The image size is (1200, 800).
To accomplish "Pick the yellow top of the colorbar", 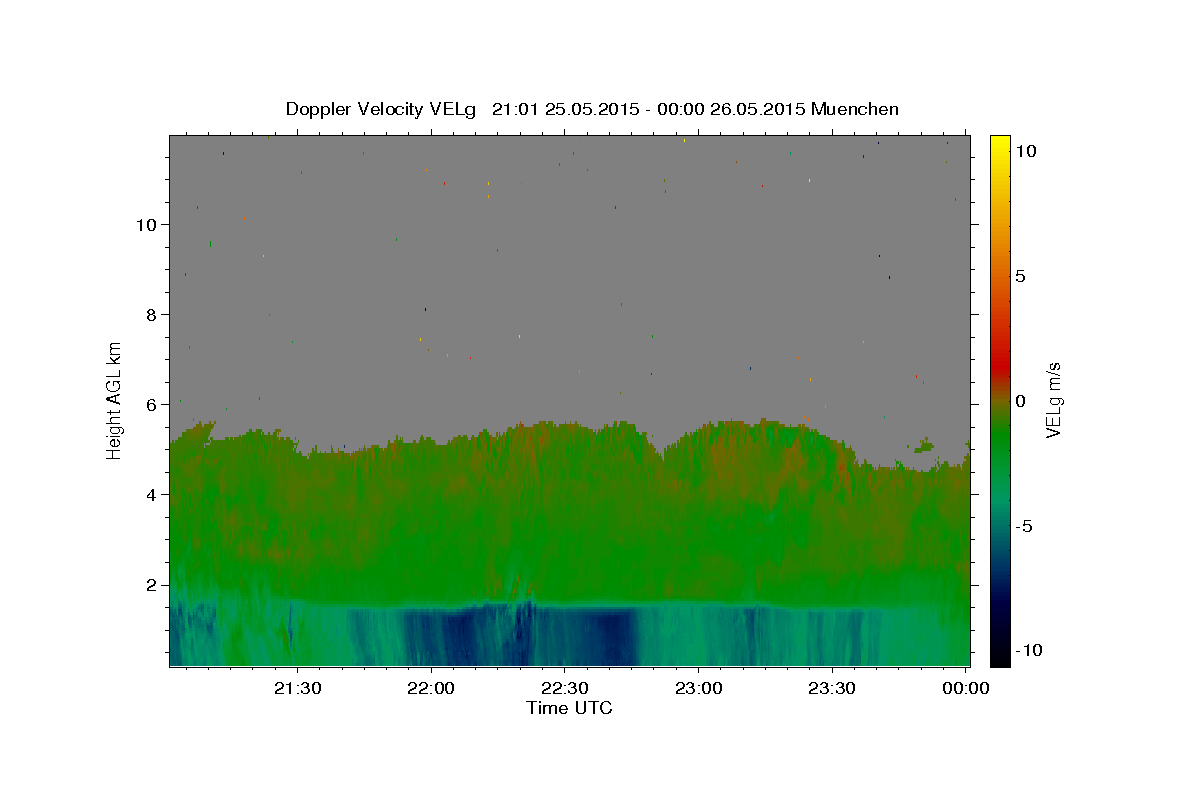I will click(x=999, y=142).
